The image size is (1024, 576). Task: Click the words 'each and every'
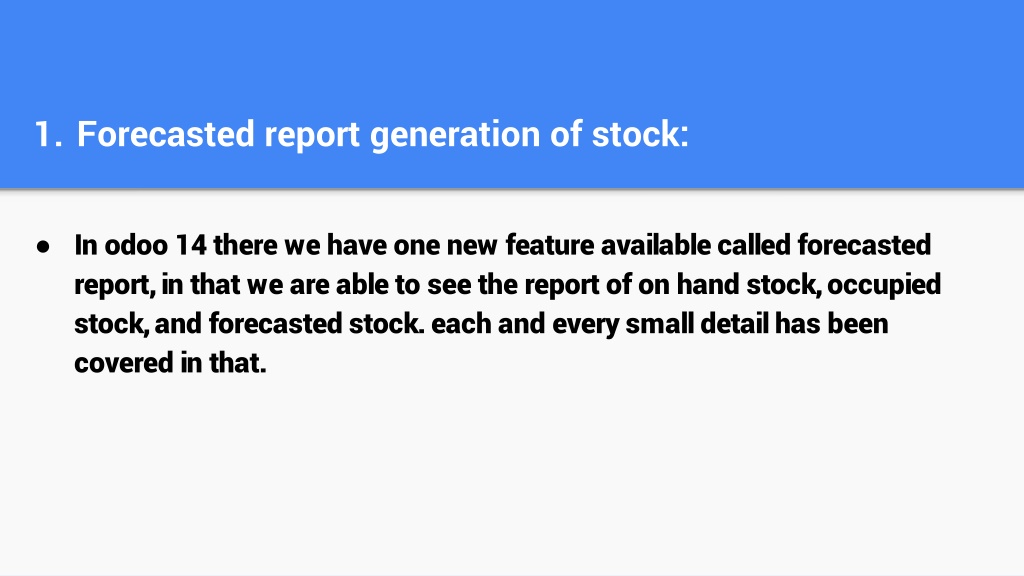pos(525,325)
